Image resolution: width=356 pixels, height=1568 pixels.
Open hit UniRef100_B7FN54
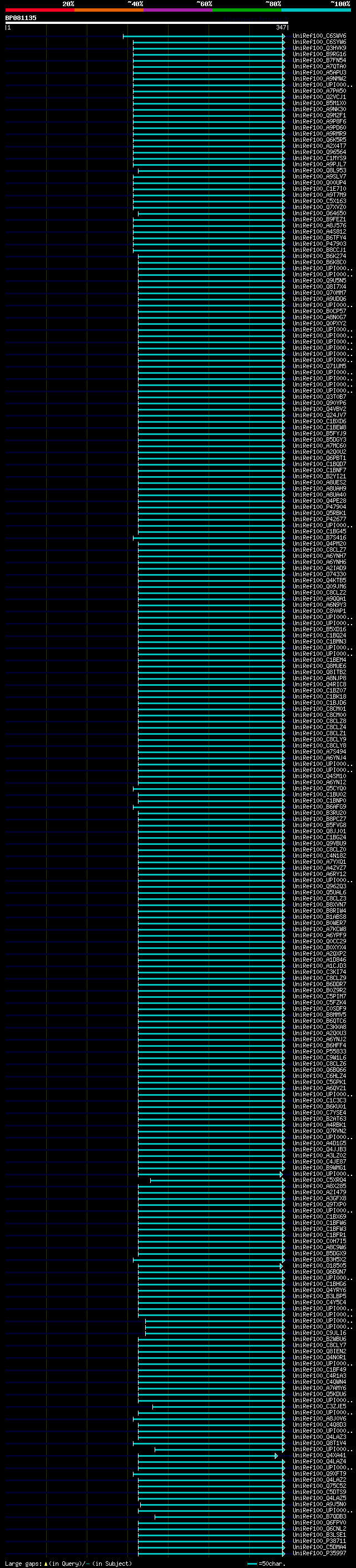(x=319, y=60)
